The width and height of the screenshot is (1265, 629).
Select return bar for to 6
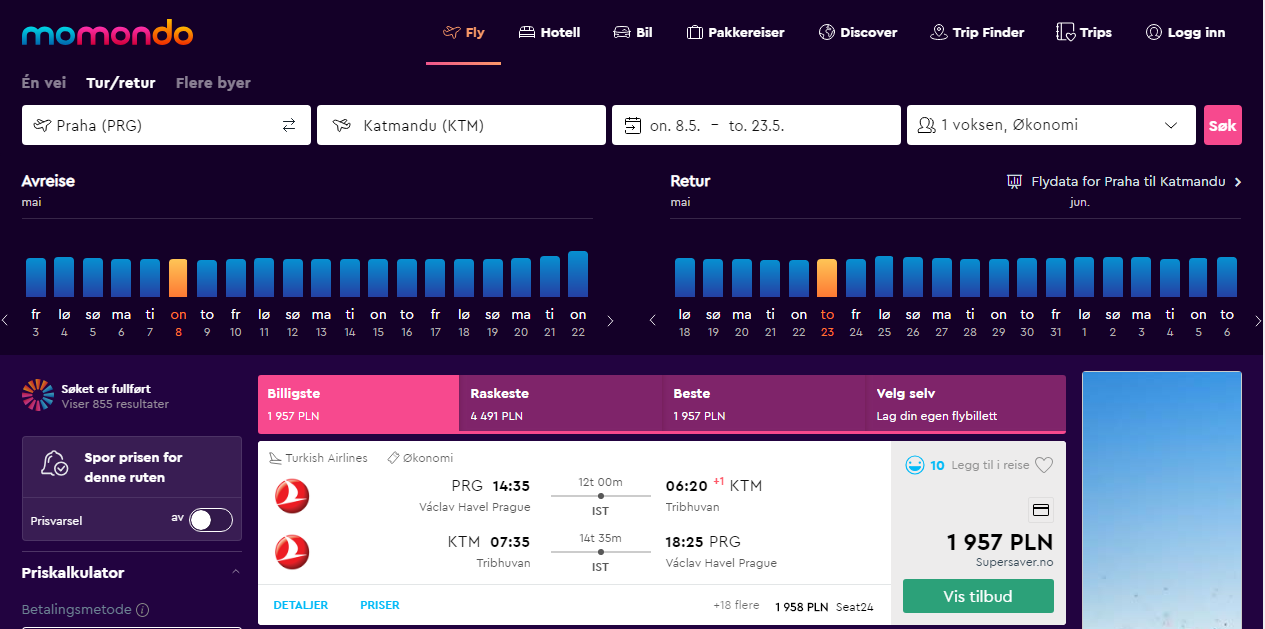[1227, 277]
